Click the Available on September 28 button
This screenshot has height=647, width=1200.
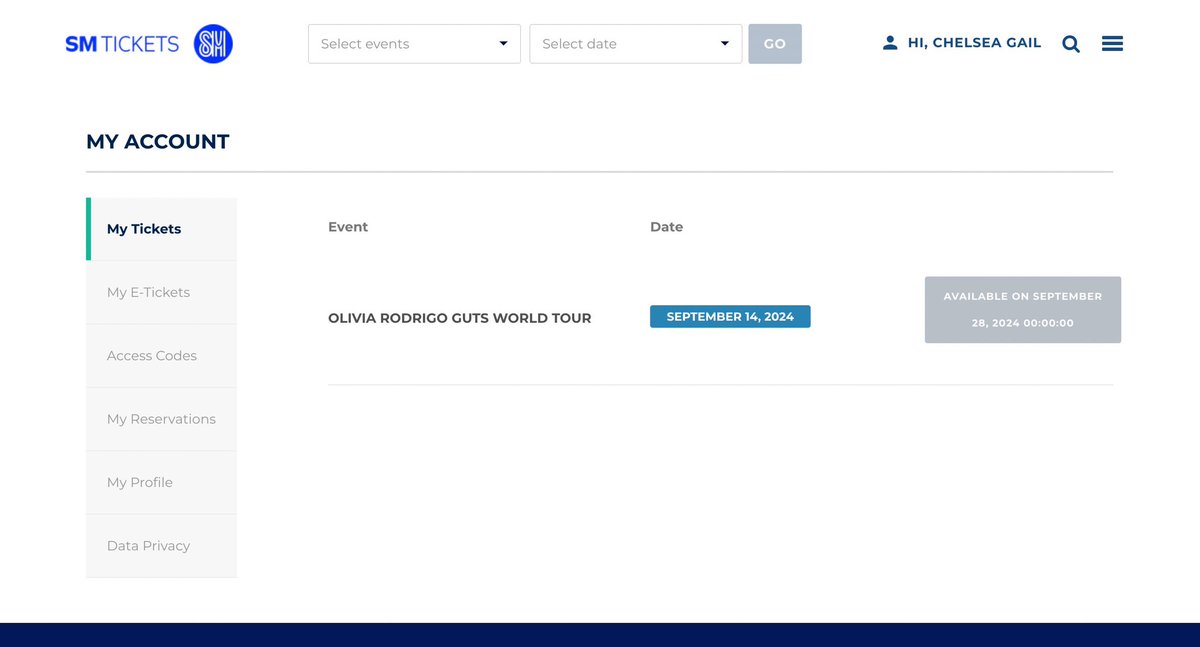(1023, 310)
